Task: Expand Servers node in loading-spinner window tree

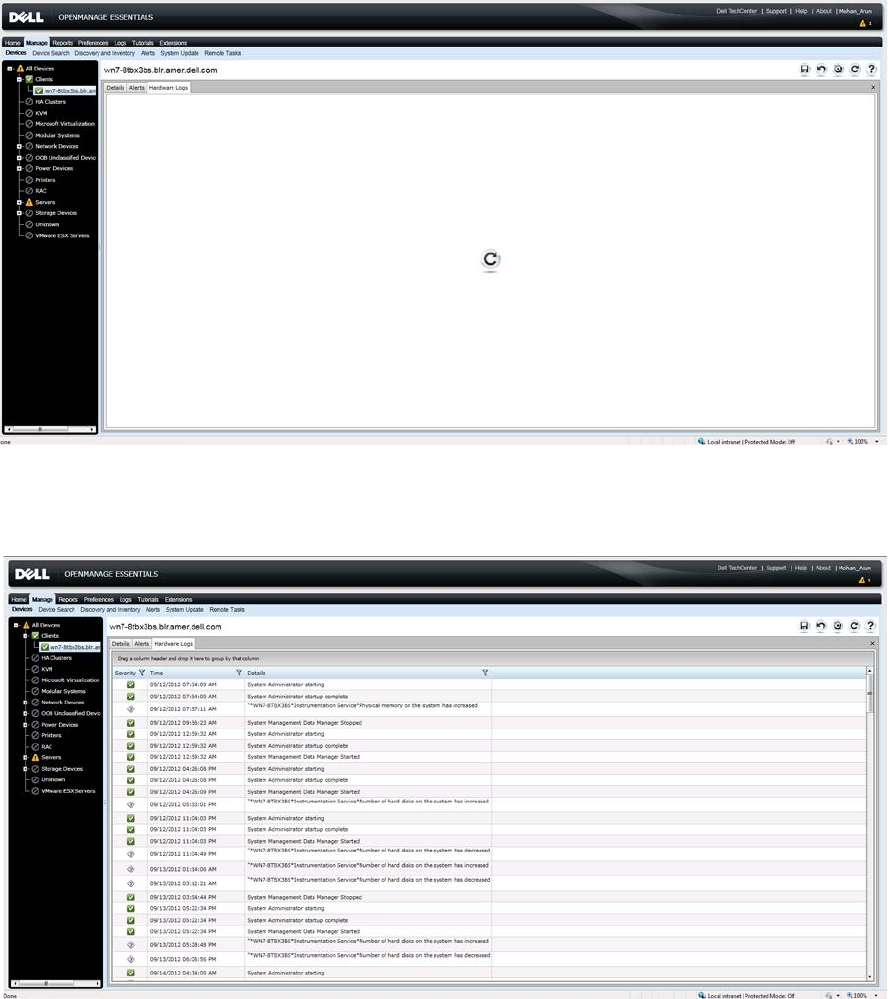Action: (19, 202)
